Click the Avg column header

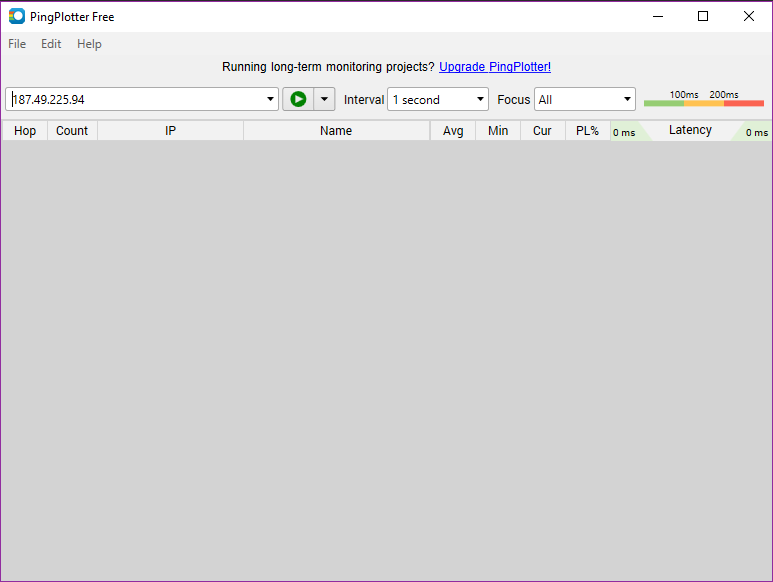[x=453, y=131]
